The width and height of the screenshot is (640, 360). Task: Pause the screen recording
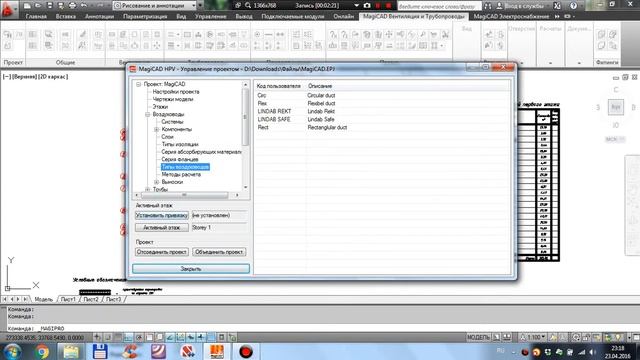tap(378, 6)
